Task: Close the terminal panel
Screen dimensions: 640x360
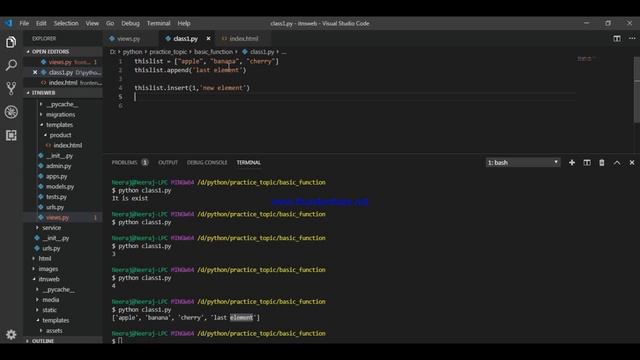Action: pos(632,162)
